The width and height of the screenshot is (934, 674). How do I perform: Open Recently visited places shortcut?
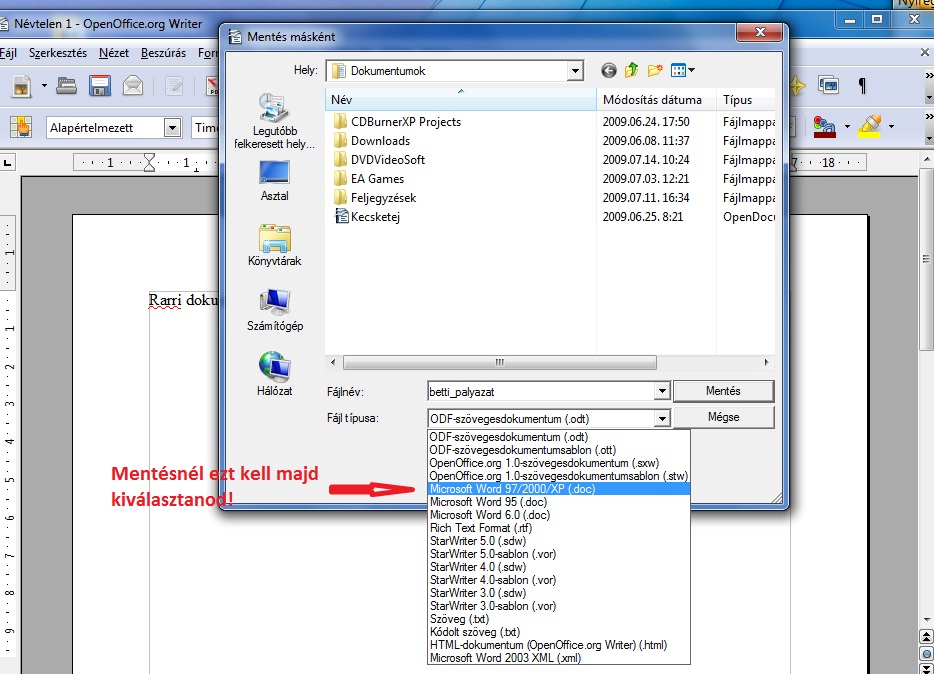coord(274,121)
